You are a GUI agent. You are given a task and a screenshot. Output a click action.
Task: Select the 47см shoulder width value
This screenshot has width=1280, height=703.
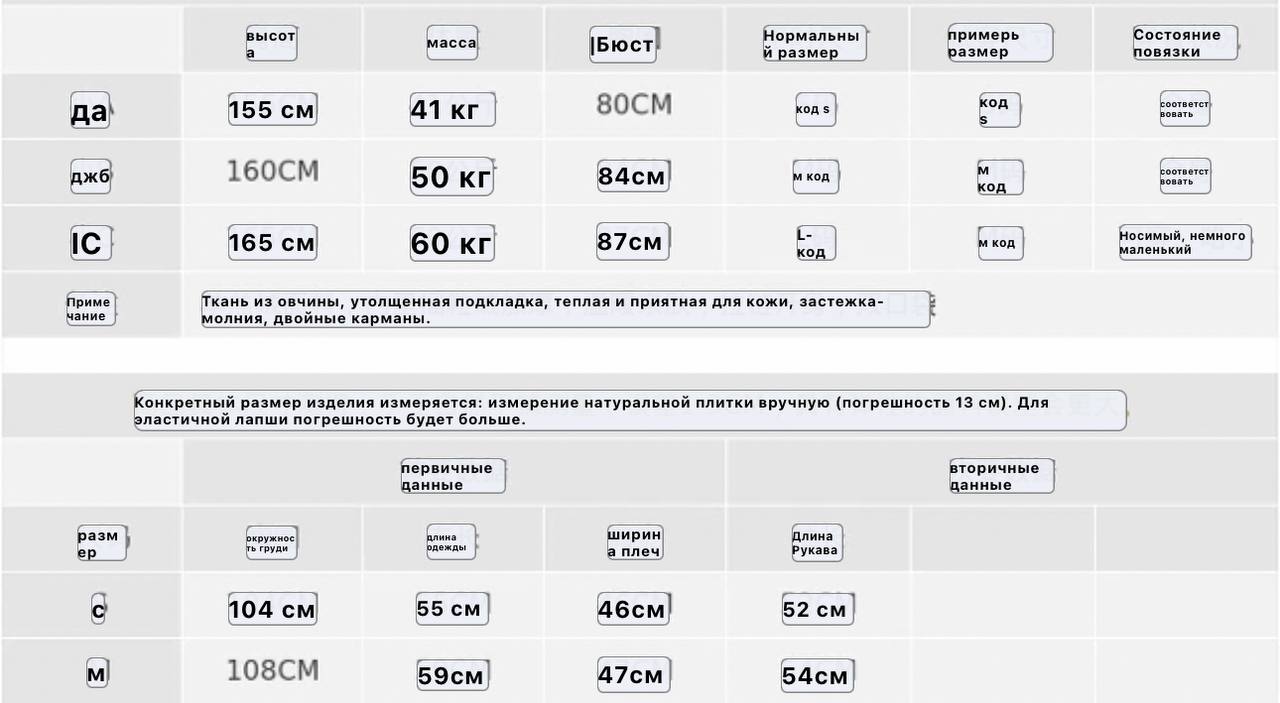coord(633,675)
